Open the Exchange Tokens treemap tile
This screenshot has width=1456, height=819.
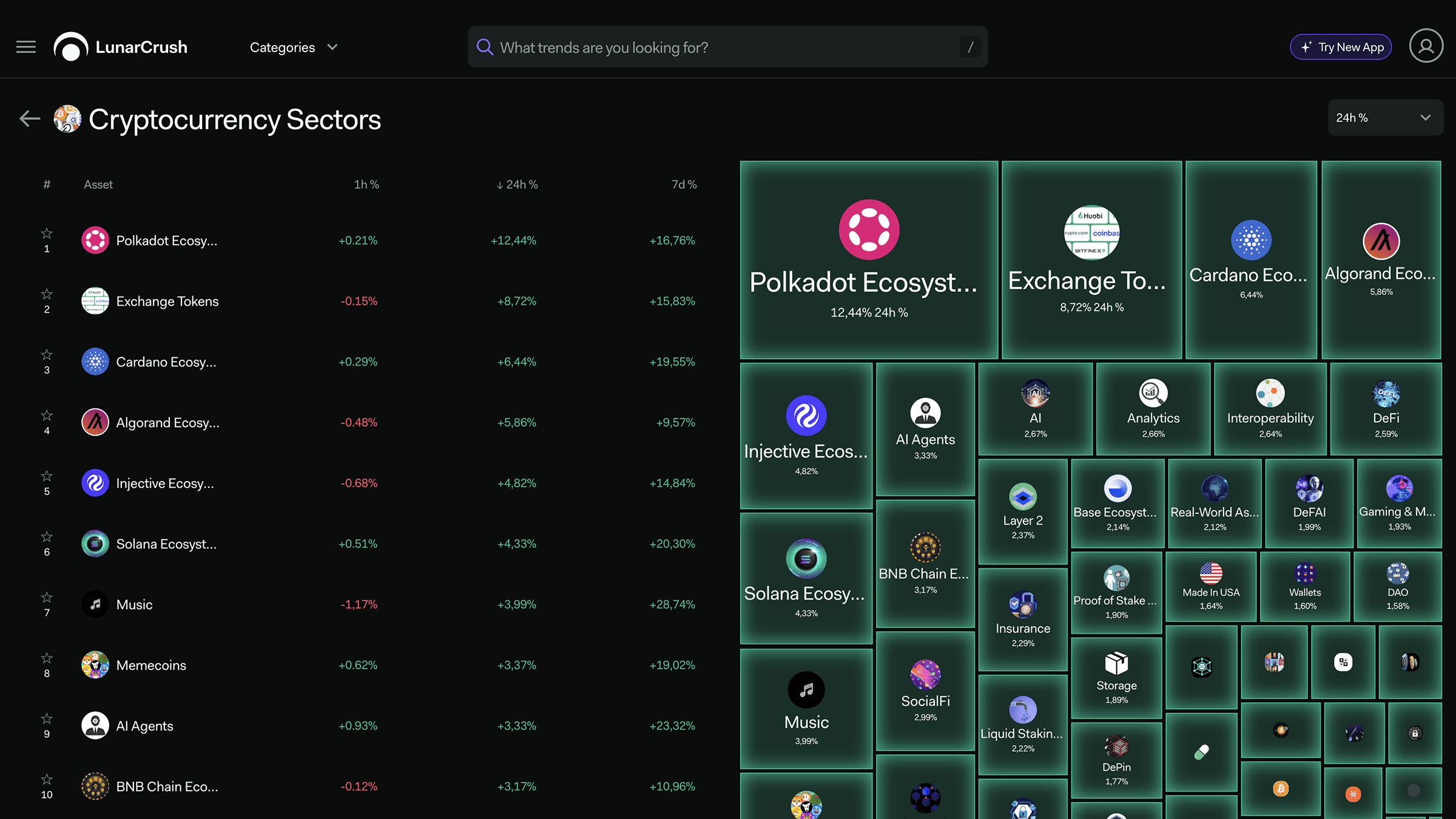1091,260
